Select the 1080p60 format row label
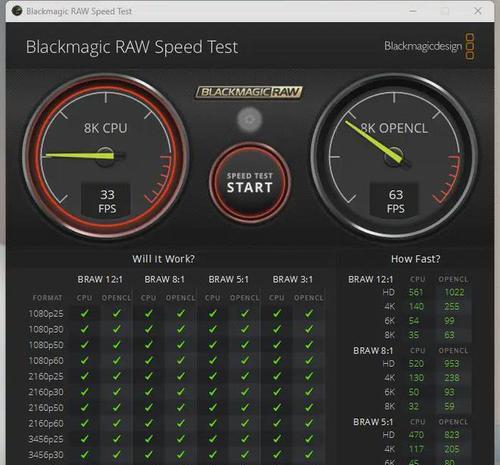This screenshot has height=465, width=500. pos(46,361)
